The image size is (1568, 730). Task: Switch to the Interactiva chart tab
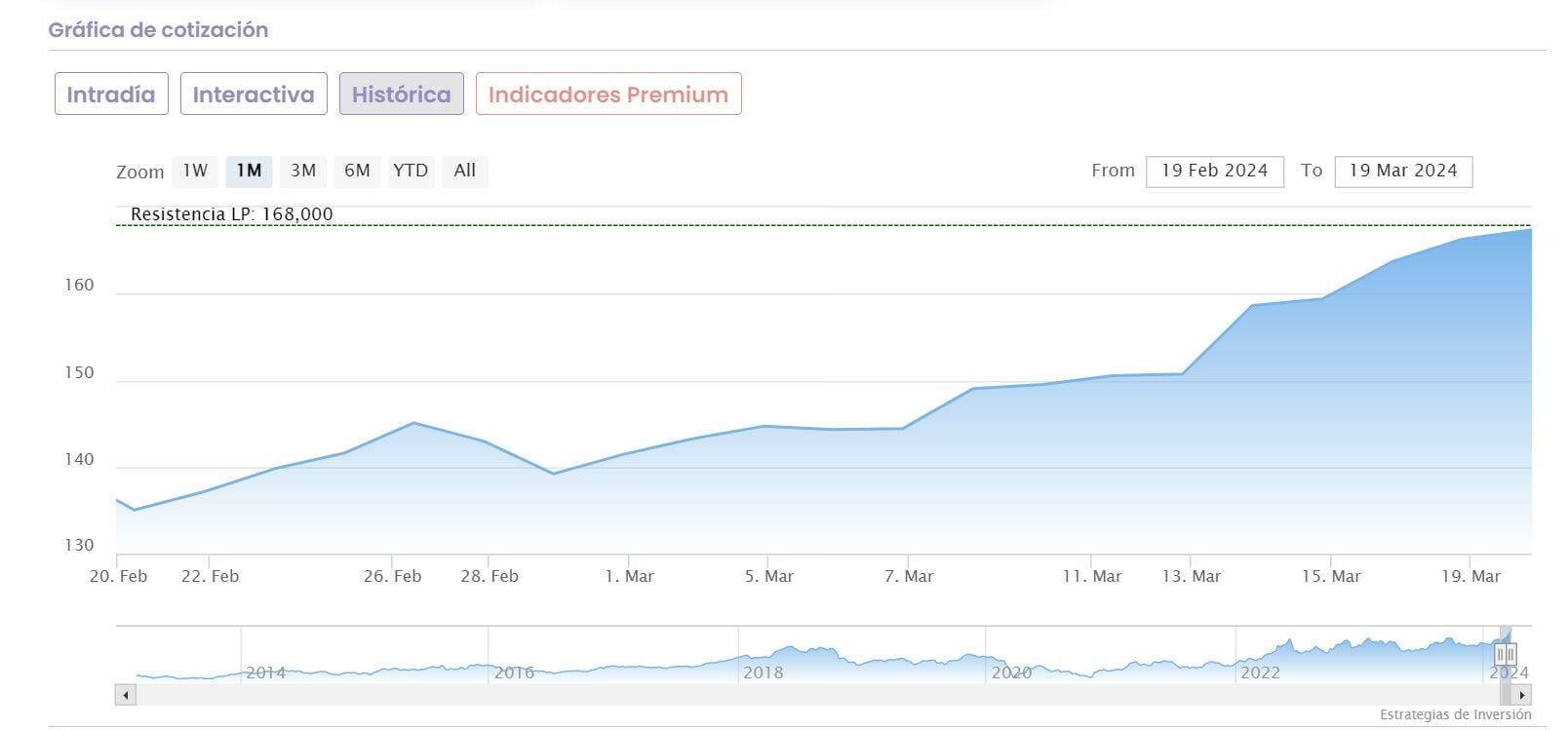coord(254,95)
